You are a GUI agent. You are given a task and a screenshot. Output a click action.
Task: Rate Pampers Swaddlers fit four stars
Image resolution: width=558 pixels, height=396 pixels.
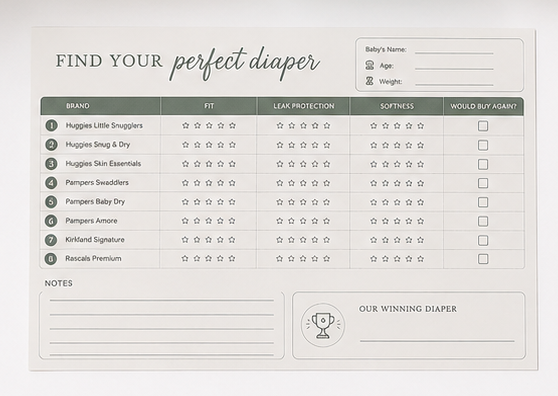tap(221, 183)
